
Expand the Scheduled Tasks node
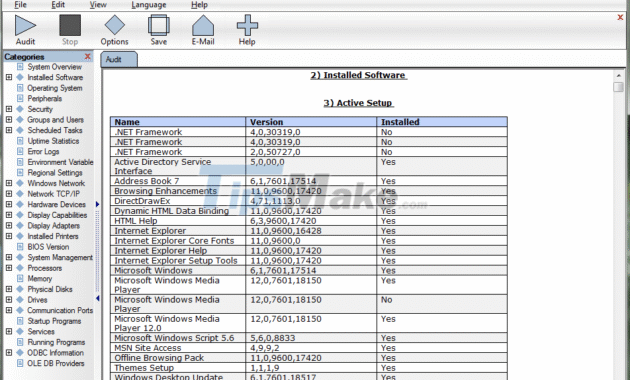point(9,130)
